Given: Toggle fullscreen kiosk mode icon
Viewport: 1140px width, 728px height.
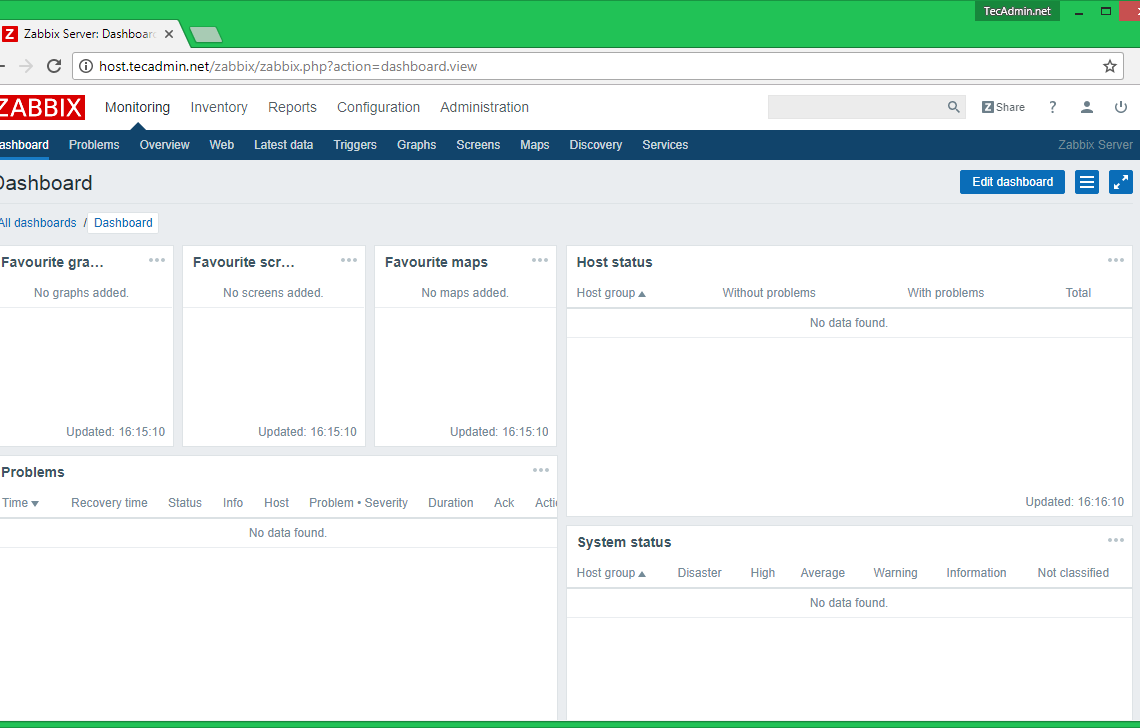Looking at the screenshot, I should tap(1121, 182).
